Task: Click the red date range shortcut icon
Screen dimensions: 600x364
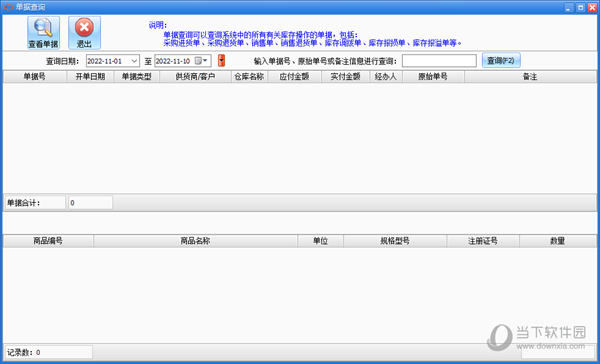Action: [222, 60]
